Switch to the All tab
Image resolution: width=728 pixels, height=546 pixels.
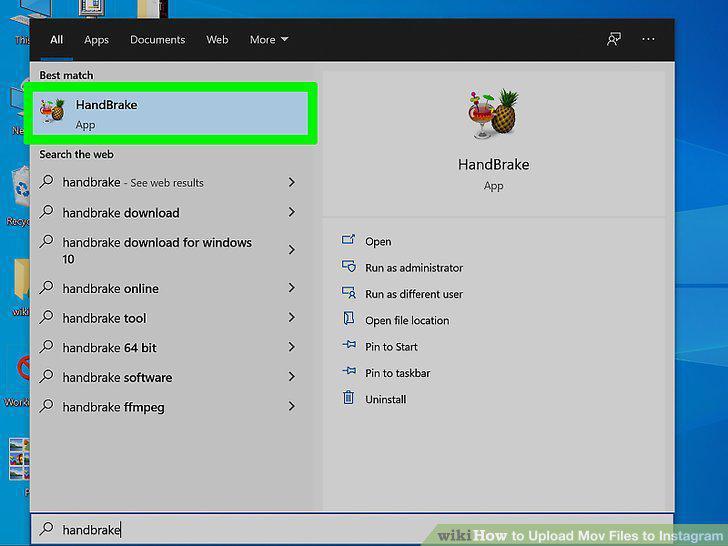coord(56,40)
